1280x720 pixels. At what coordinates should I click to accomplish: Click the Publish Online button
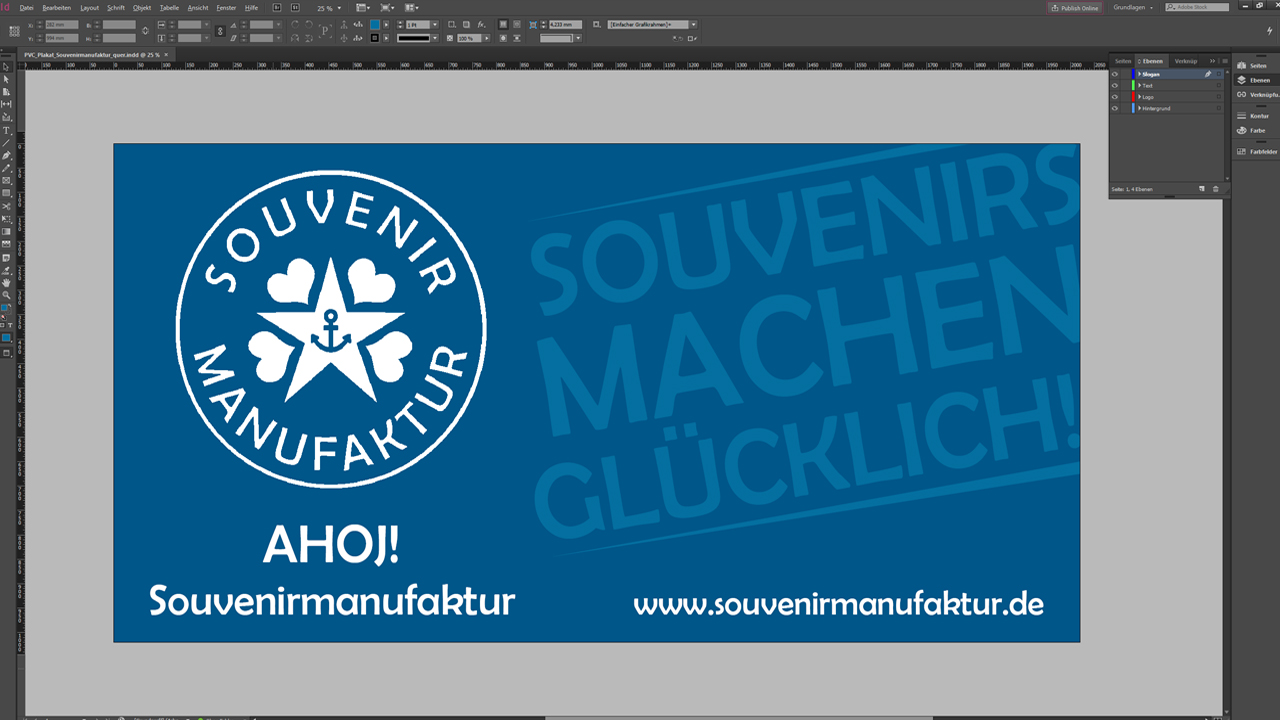(x=1075, y=8)
